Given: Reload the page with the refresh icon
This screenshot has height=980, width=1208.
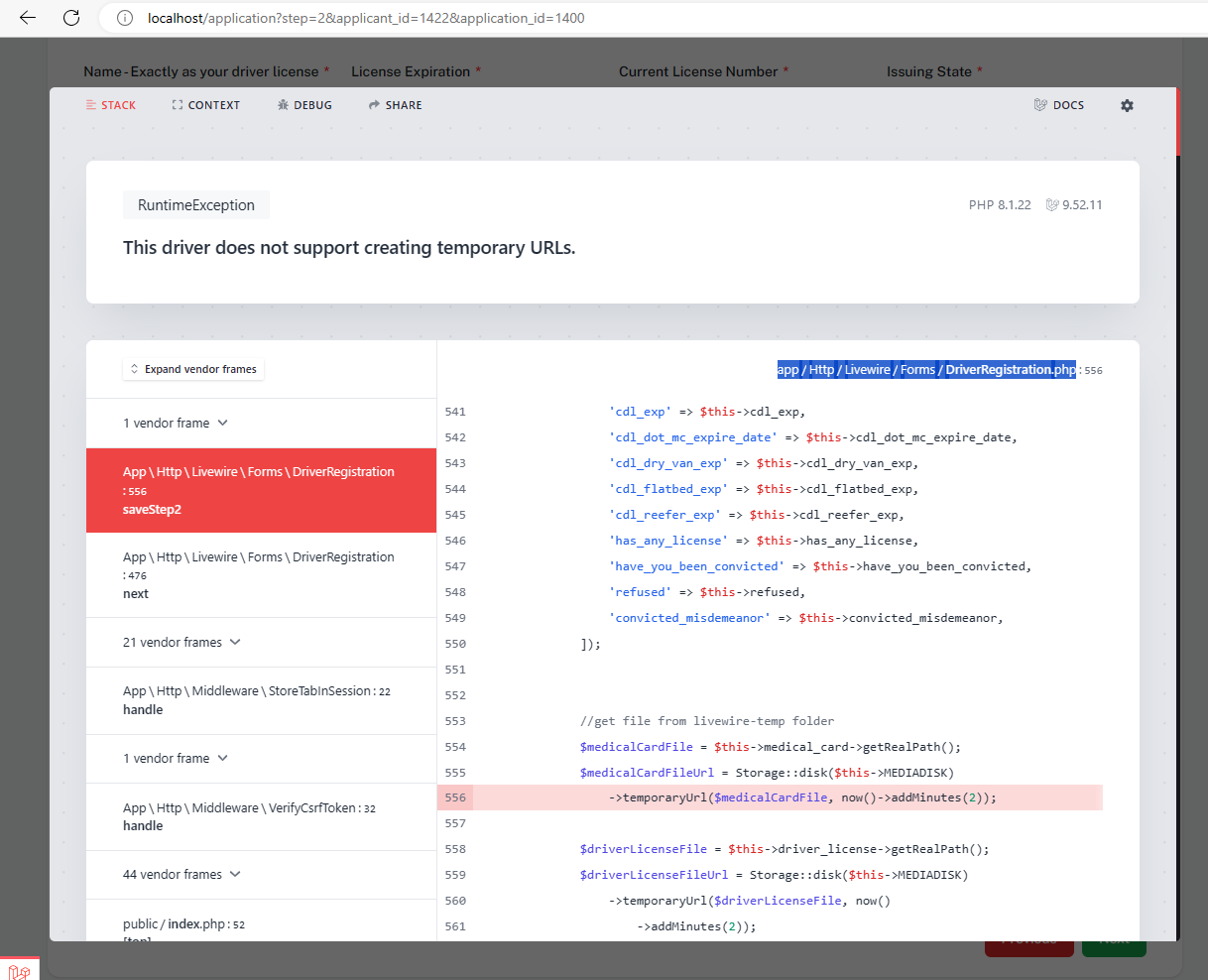Looking at the screenshot, I should (71, 18).
